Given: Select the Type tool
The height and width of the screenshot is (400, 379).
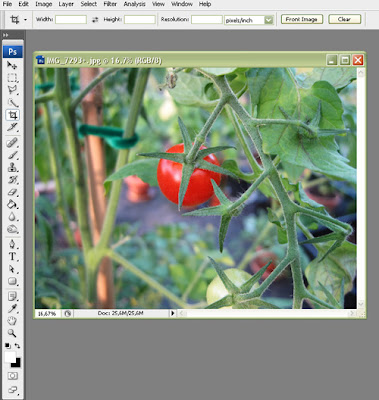Looking at the screenshot, I should coord(13,256).
